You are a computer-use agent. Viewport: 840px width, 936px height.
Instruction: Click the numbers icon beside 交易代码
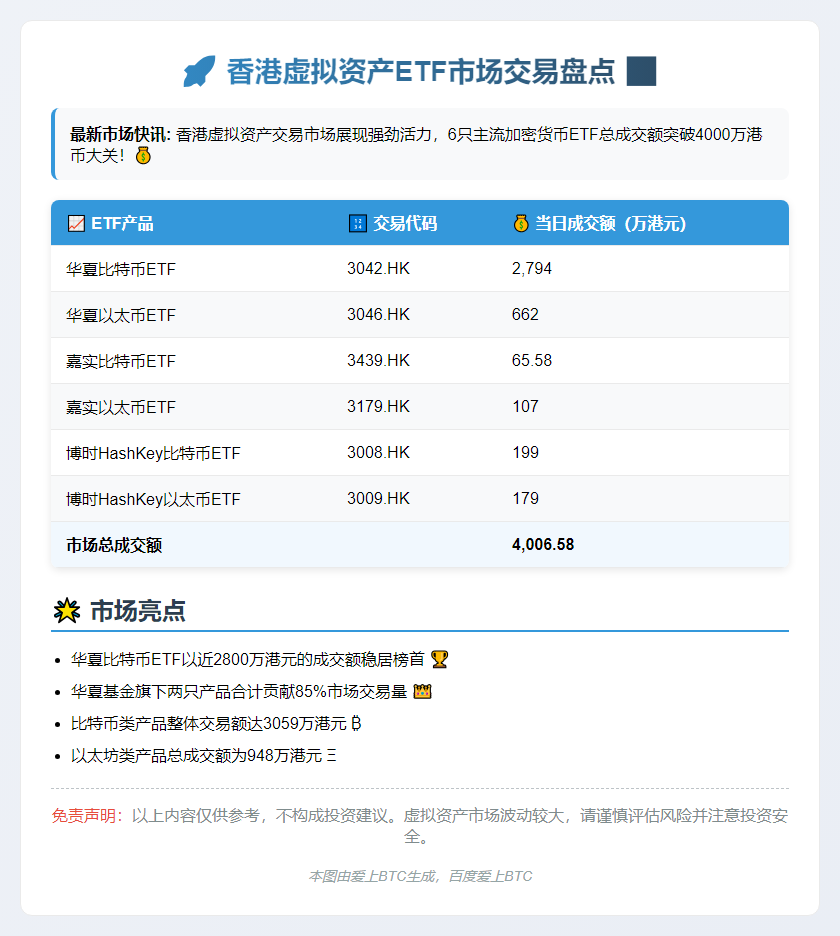358,224
